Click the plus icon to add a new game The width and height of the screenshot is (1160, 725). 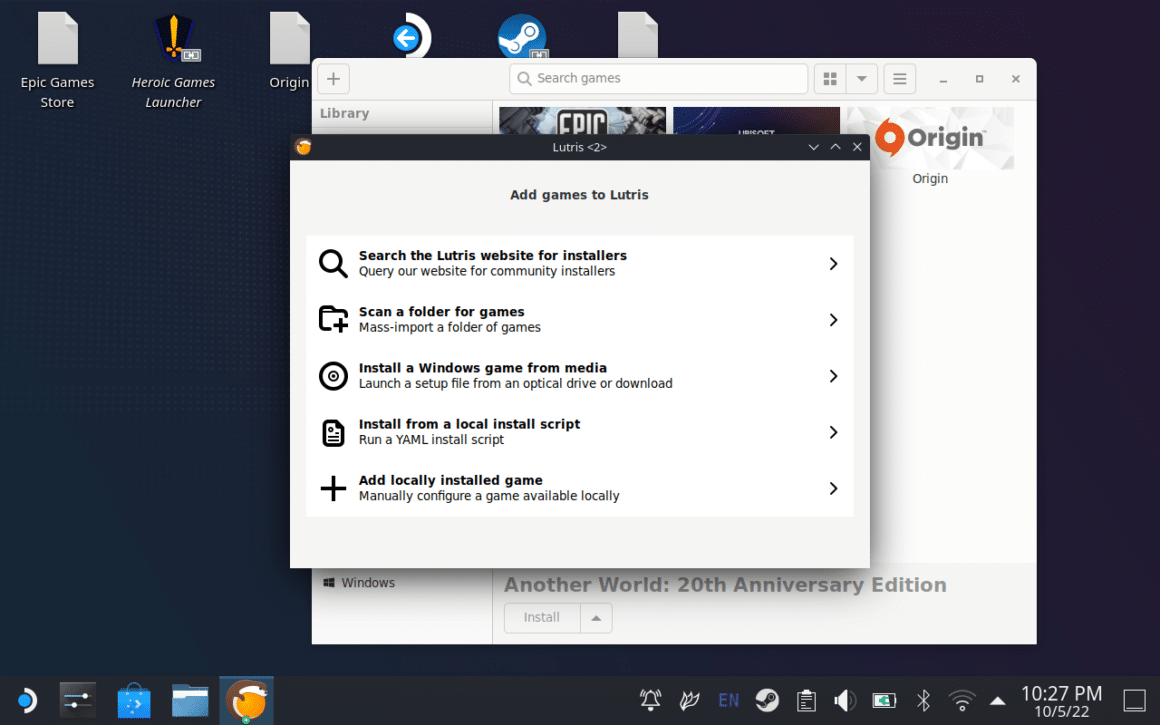pos(333,78)
